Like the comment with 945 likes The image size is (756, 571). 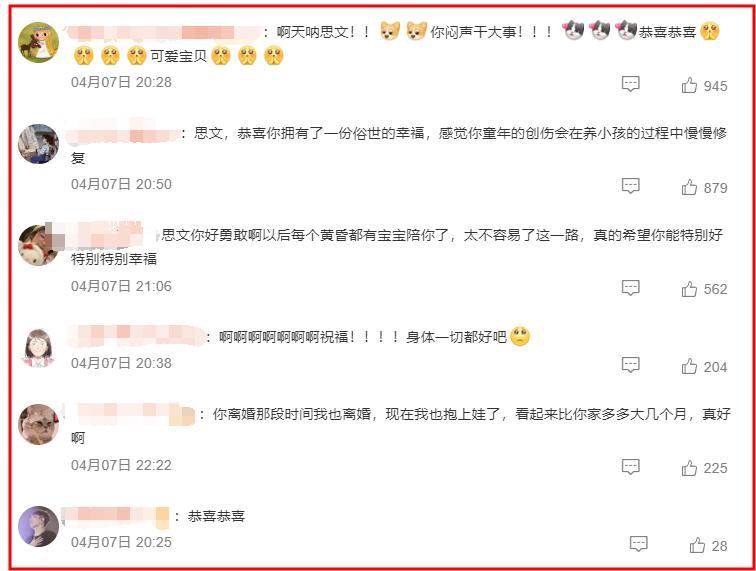pyautogui.click(x=689, y=85)
